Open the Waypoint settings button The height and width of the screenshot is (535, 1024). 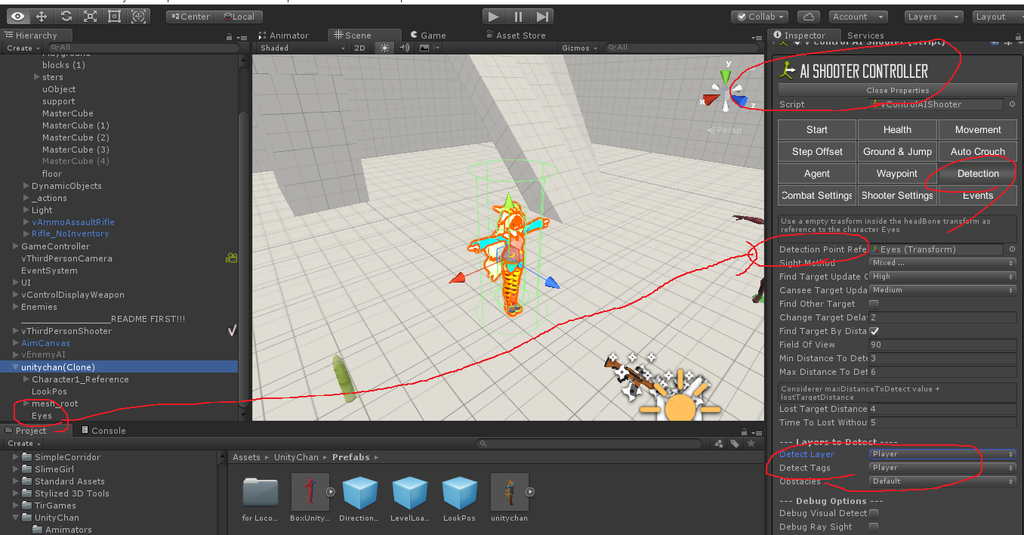[x=897, y=173]
